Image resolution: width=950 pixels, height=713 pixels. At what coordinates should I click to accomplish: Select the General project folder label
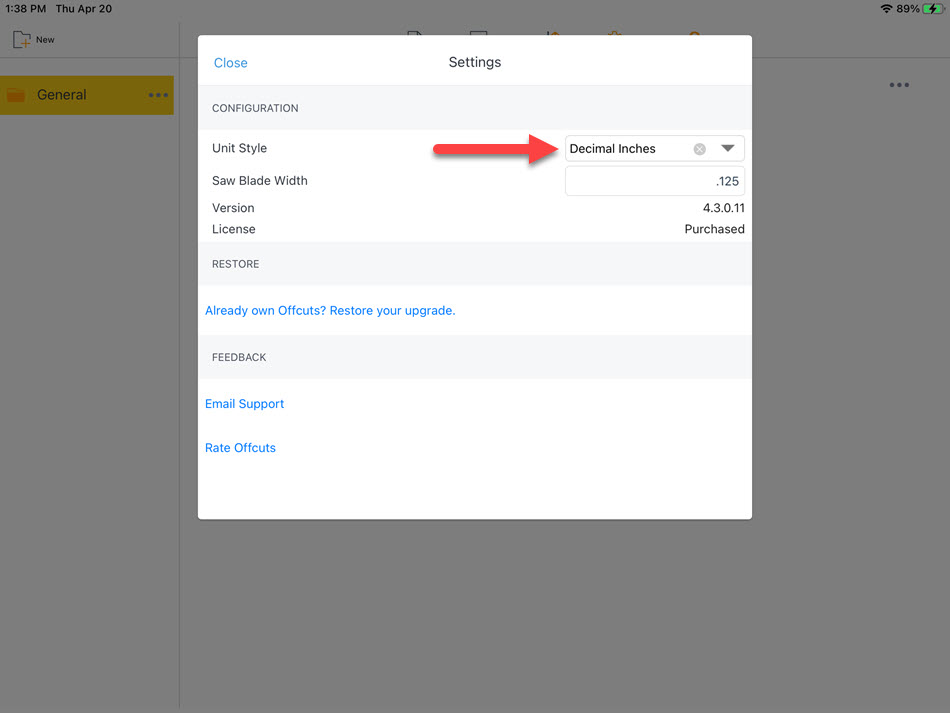coord(62,95)
